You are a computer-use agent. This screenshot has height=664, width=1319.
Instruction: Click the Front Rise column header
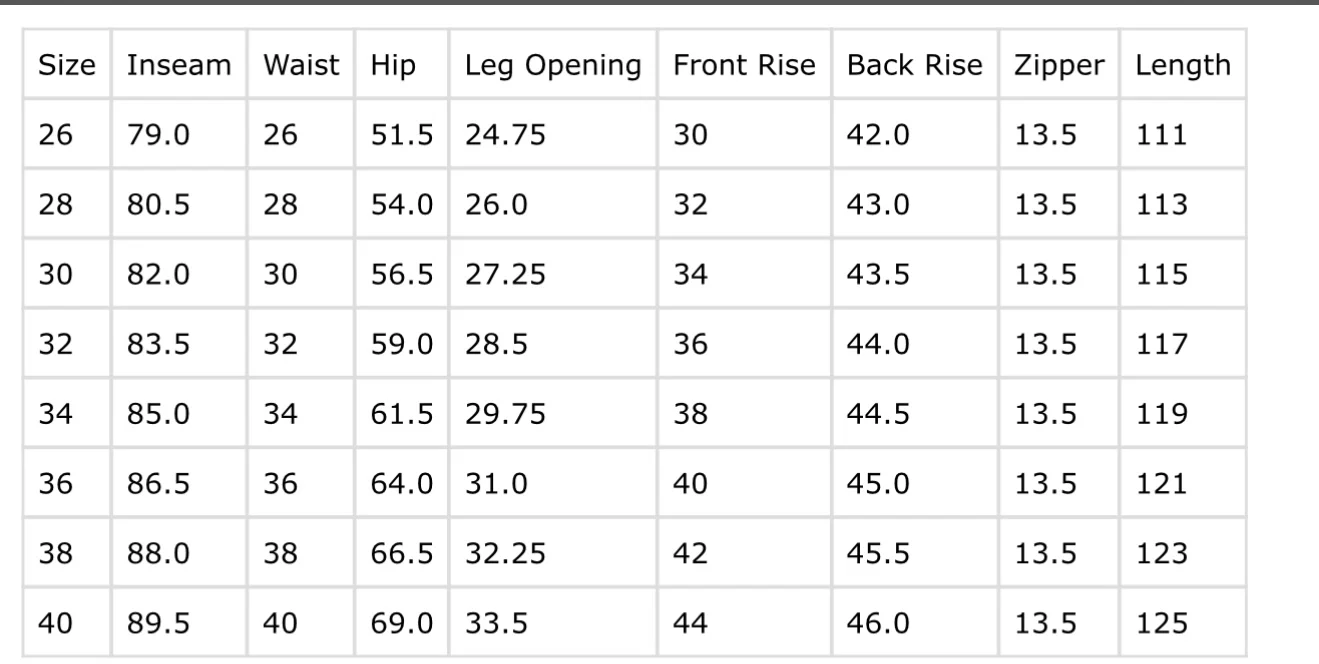coord(744,66)
